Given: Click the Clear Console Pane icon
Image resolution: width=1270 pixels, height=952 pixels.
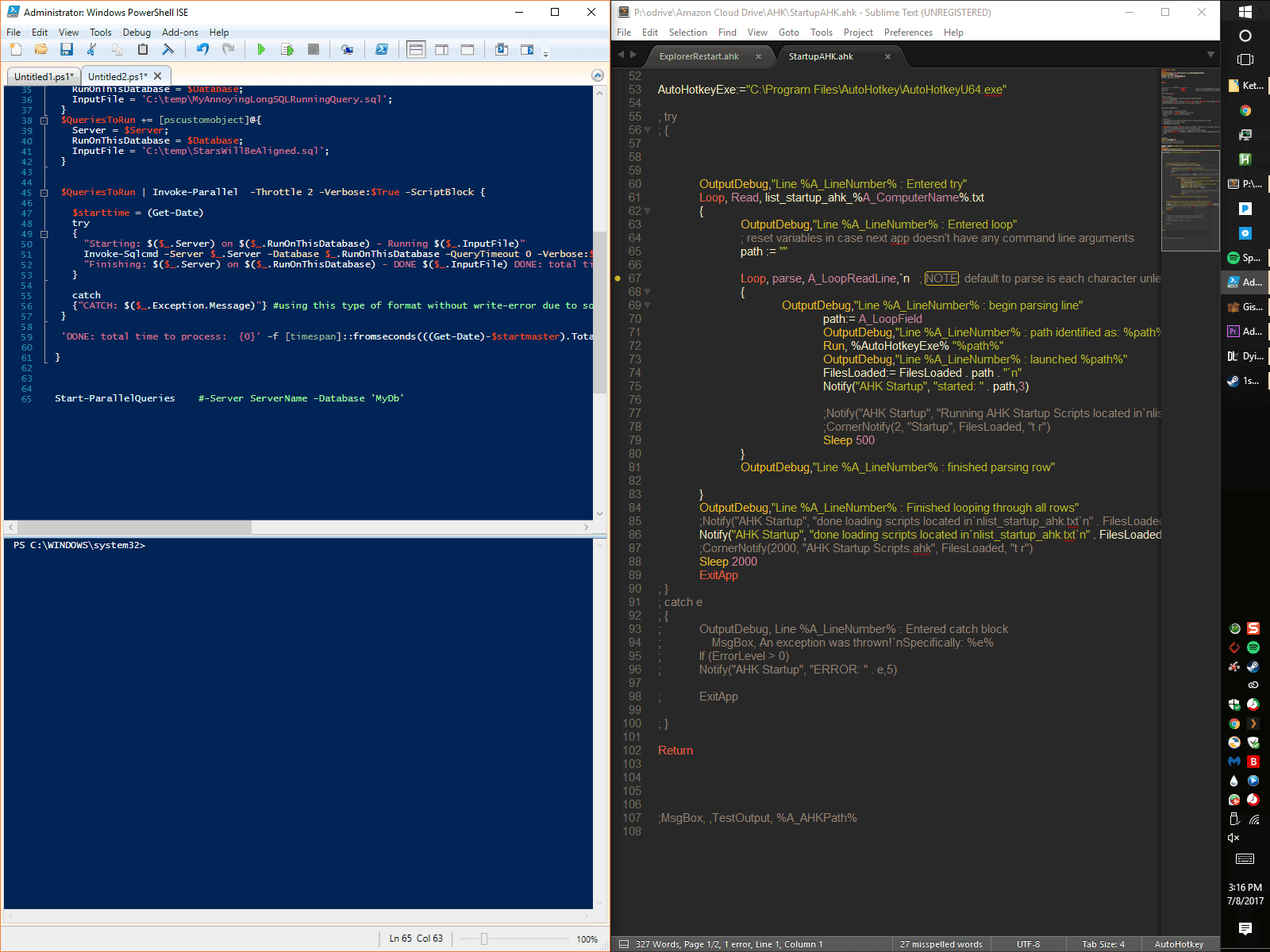Looking at the screenshot, I should pyautogui.click(x=167, y=49).
